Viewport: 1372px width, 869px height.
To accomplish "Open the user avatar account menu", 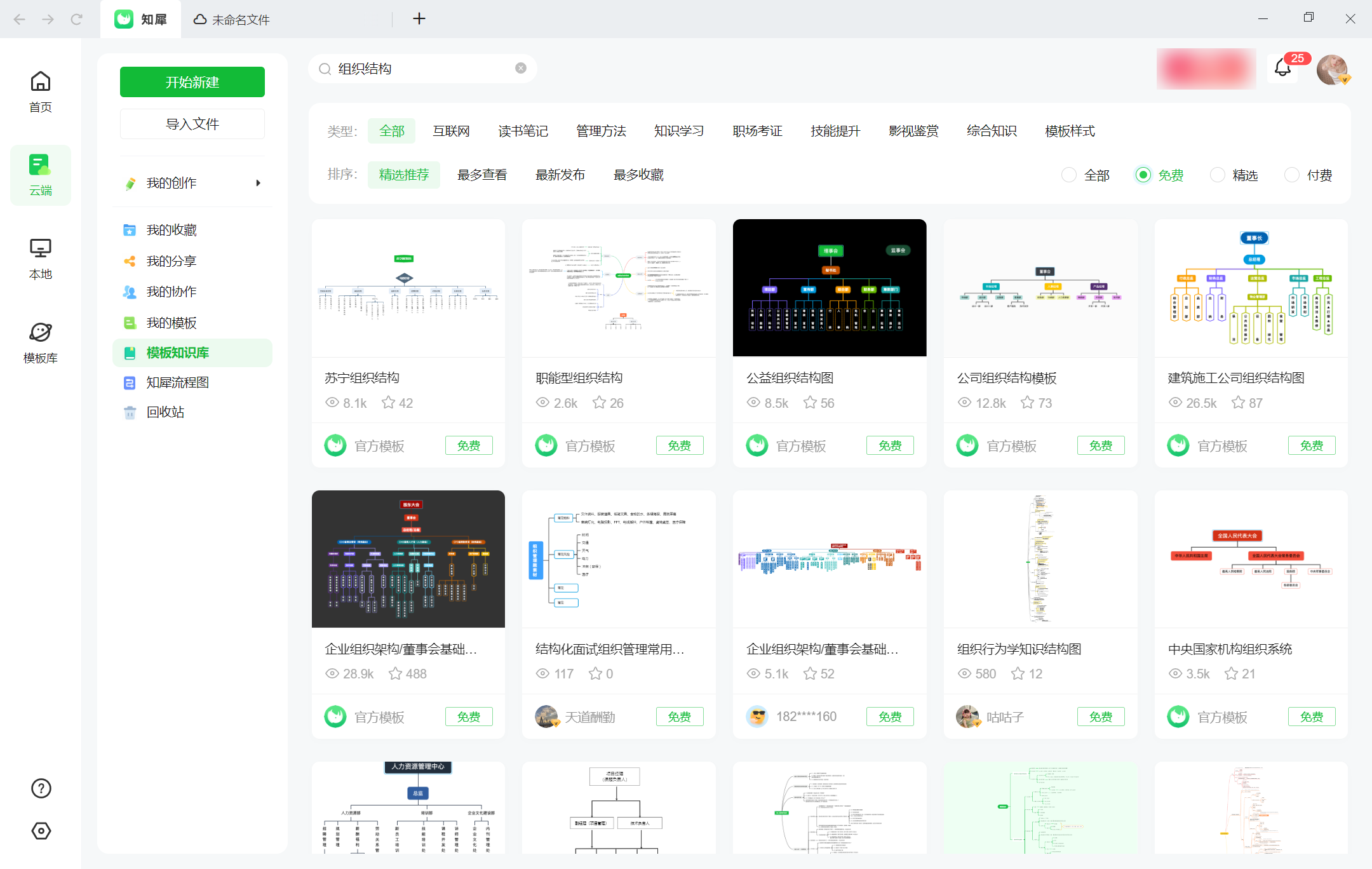I will point(1332,69).
